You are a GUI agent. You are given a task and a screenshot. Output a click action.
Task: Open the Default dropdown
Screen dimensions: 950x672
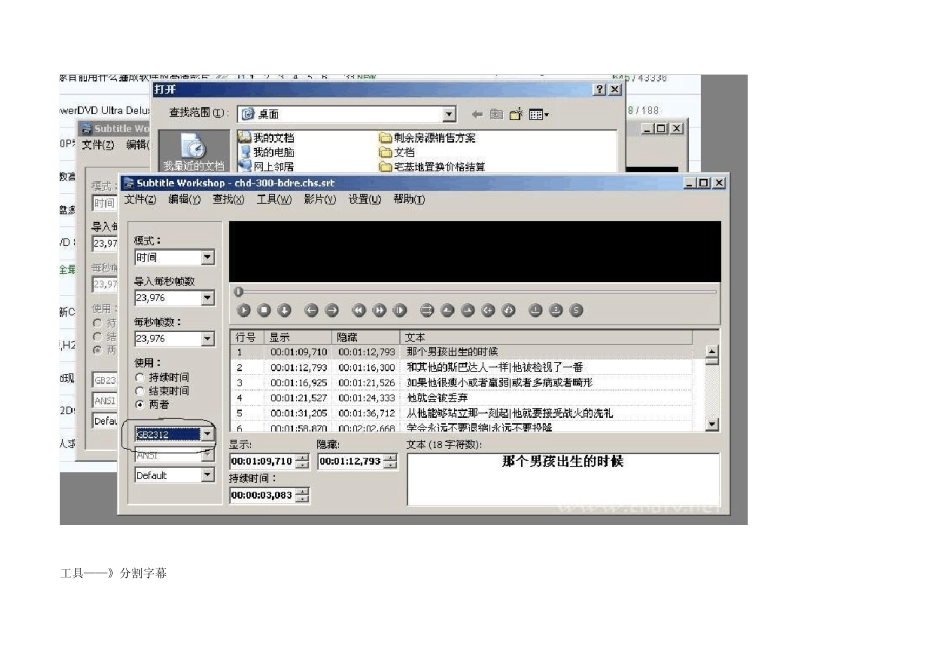point(207,475)
